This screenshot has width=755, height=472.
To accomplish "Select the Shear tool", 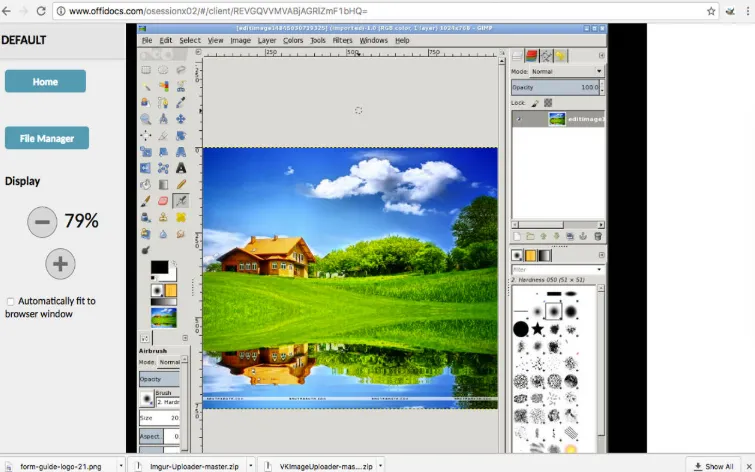I will [x=163, y=152].
